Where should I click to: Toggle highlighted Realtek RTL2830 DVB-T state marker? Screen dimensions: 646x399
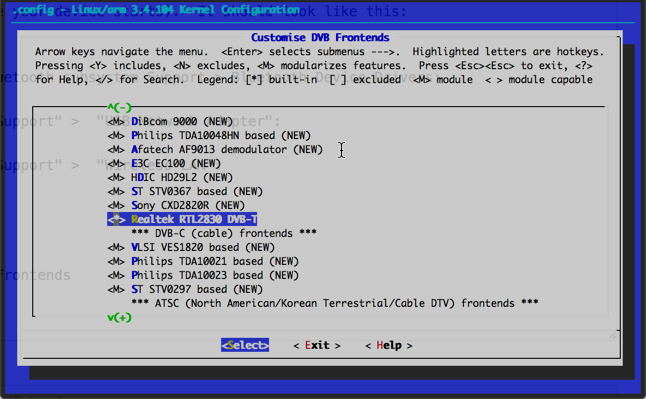(116, 219)
